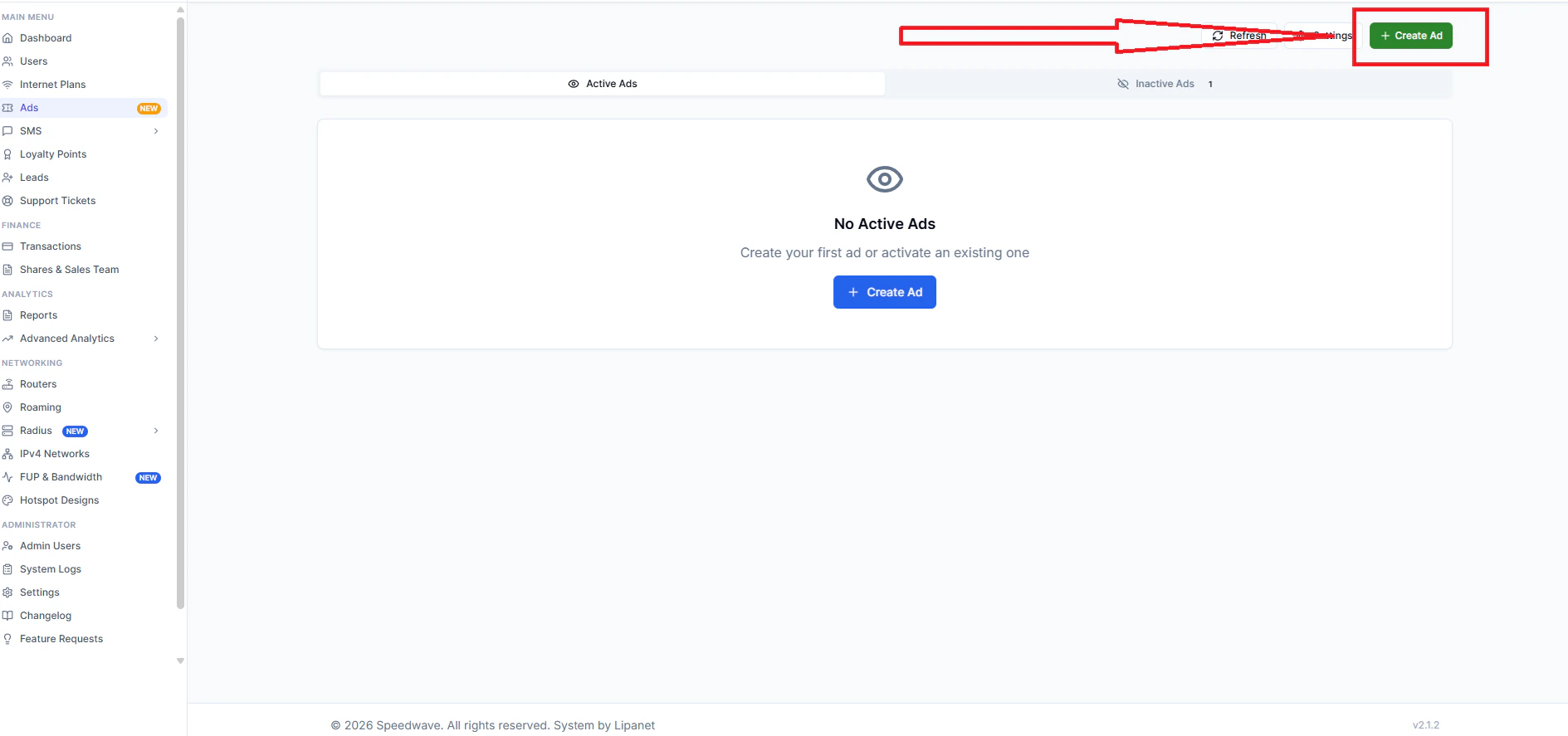Click the sidebar Settings gear icon

click(x=7, y=592)
